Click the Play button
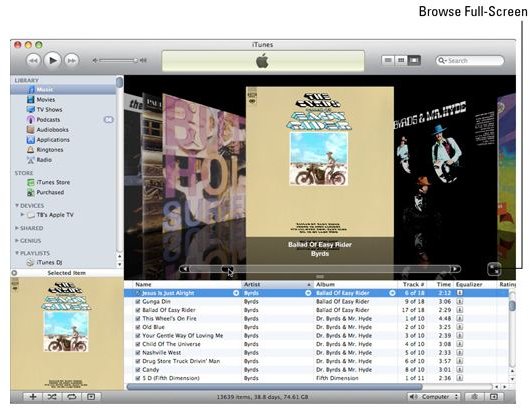 pyautogui.click(x=52, y=61)
